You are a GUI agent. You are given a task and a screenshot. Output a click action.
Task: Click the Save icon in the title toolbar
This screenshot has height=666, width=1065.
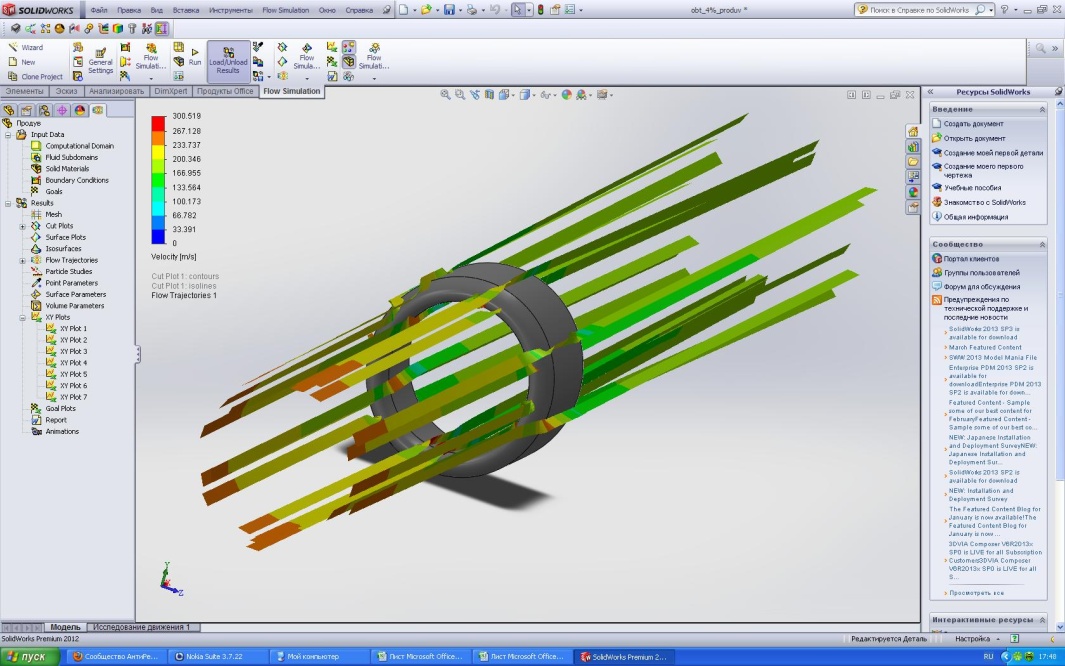pyautogui.click(x=449, y=10)
